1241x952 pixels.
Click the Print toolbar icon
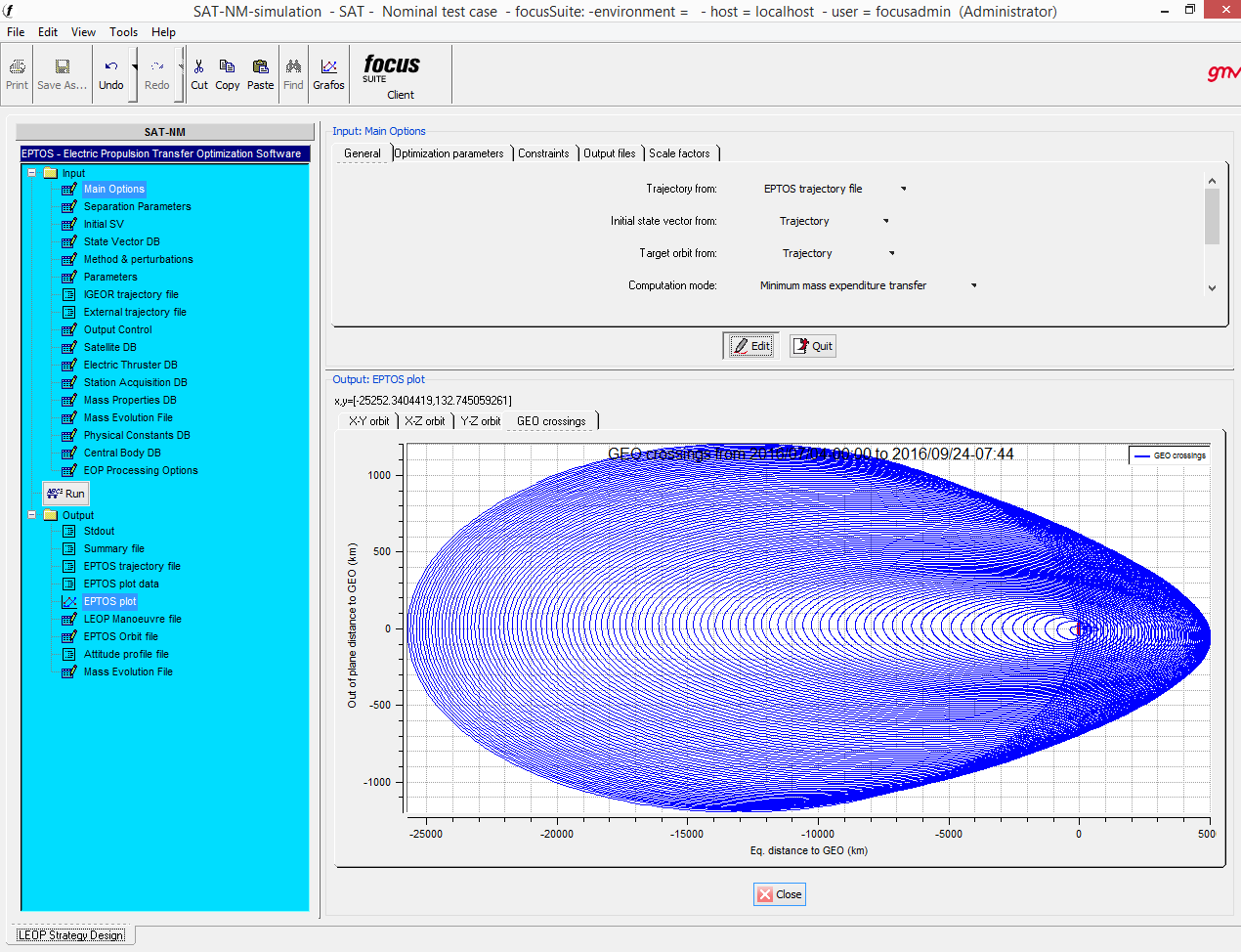18,66
